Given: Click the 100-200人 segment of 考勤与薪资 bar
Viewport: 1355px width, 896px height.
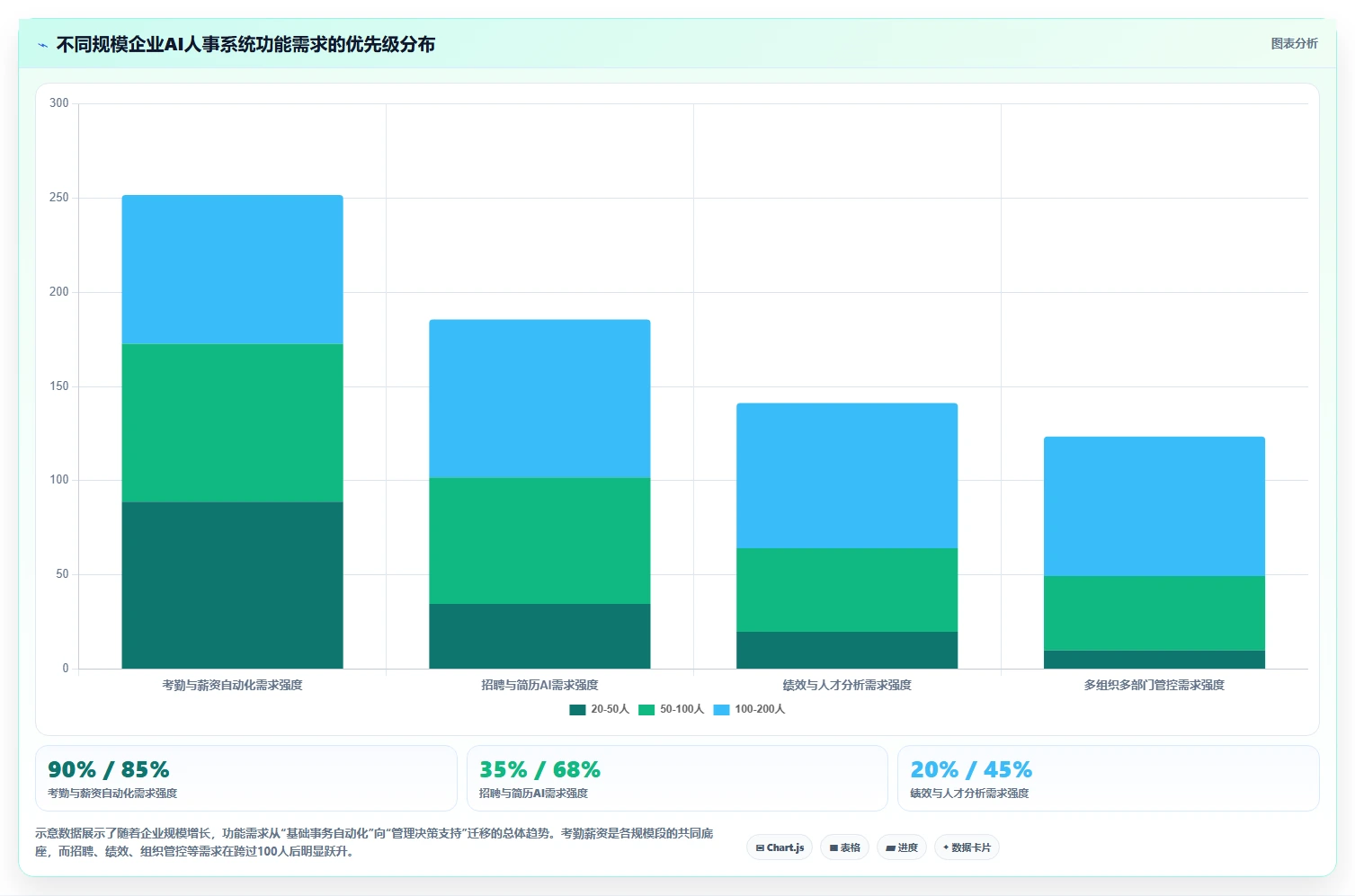Looking at the screenshot, I should pos(232,270).
